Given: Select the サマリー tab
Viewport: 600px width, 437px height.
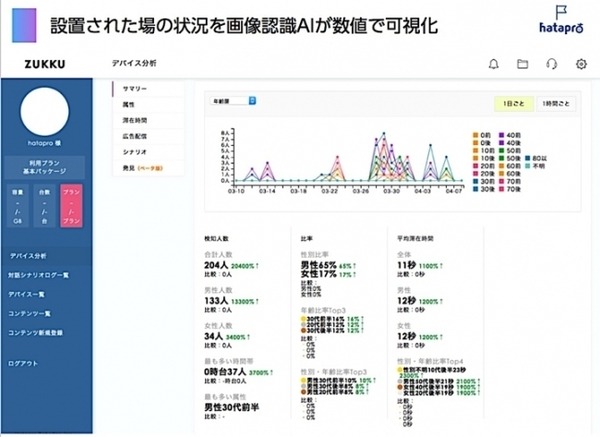Looking at the screenshot, I should click(135, 88).
